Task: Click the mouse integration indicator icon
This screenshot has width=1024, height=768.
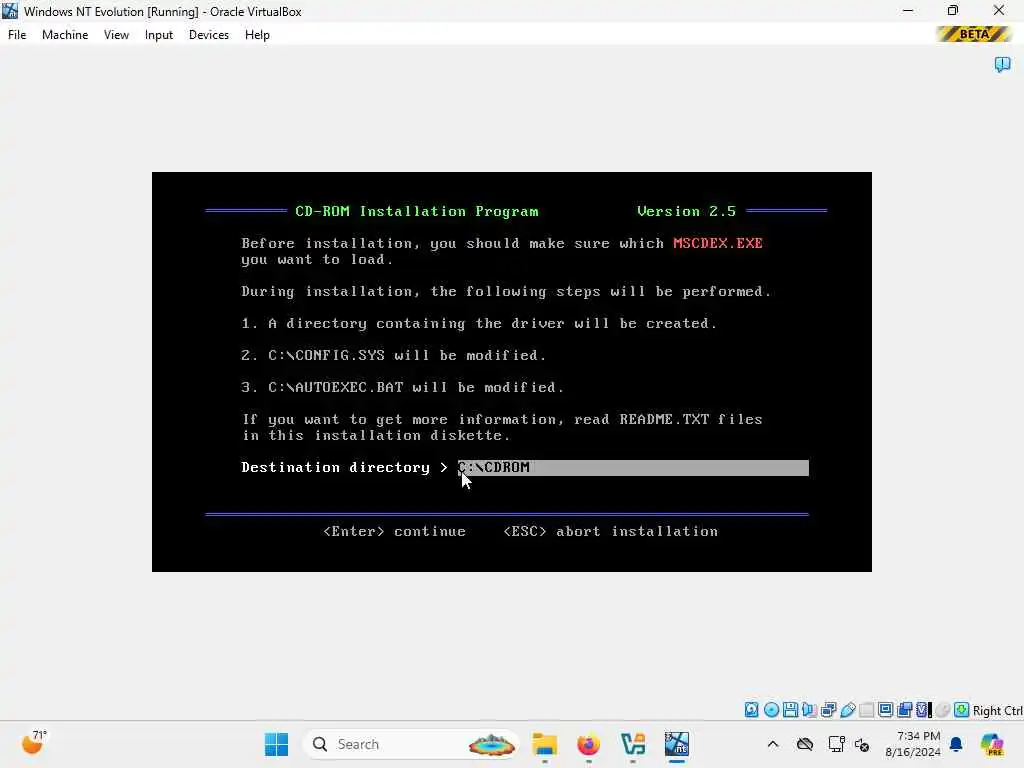Action: [942, 710]
